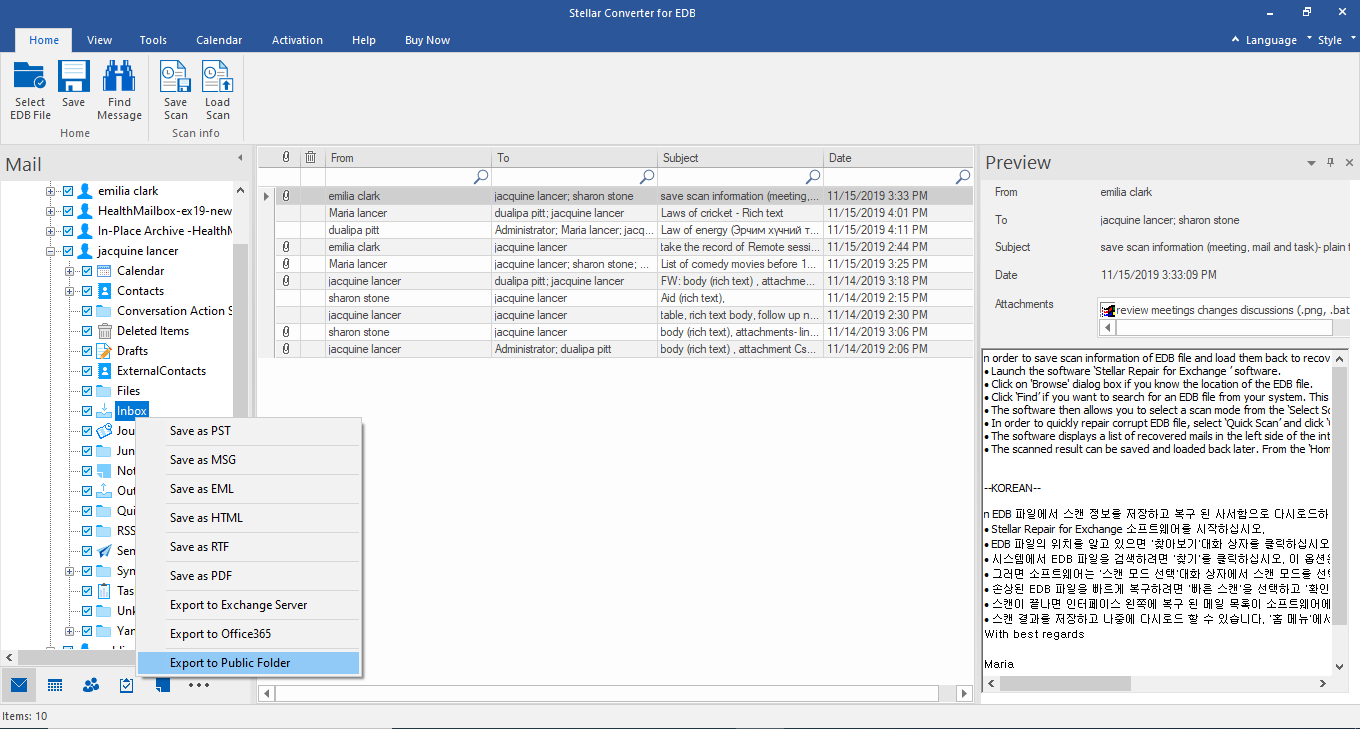Screen dimensions: 1360x729
Task: Toggle checkbox for HealthMailbox-ex19-new
Action: (x=68, y=211)
